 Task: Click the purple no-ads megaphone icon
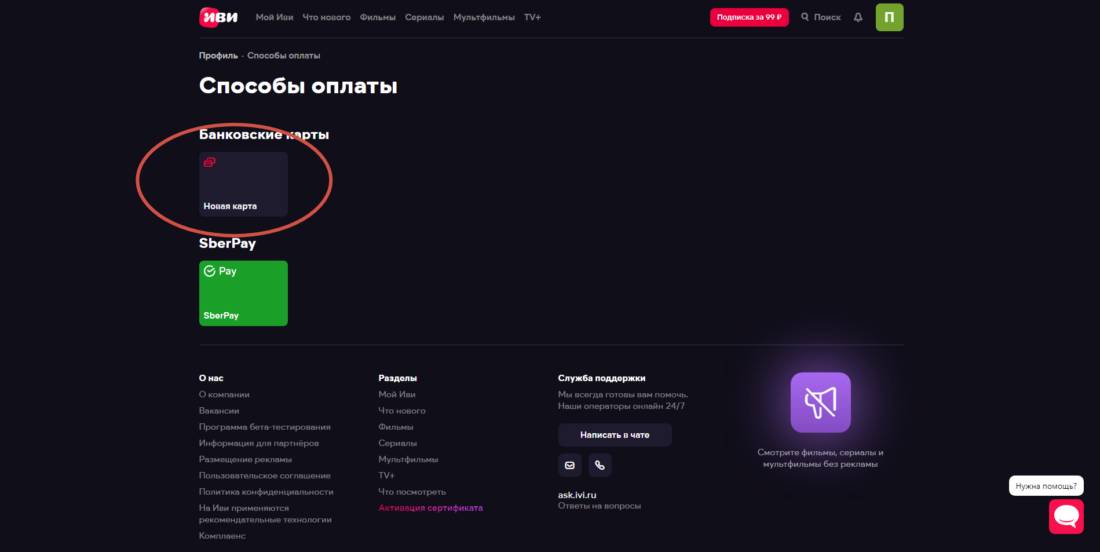[x=820, y=402]
